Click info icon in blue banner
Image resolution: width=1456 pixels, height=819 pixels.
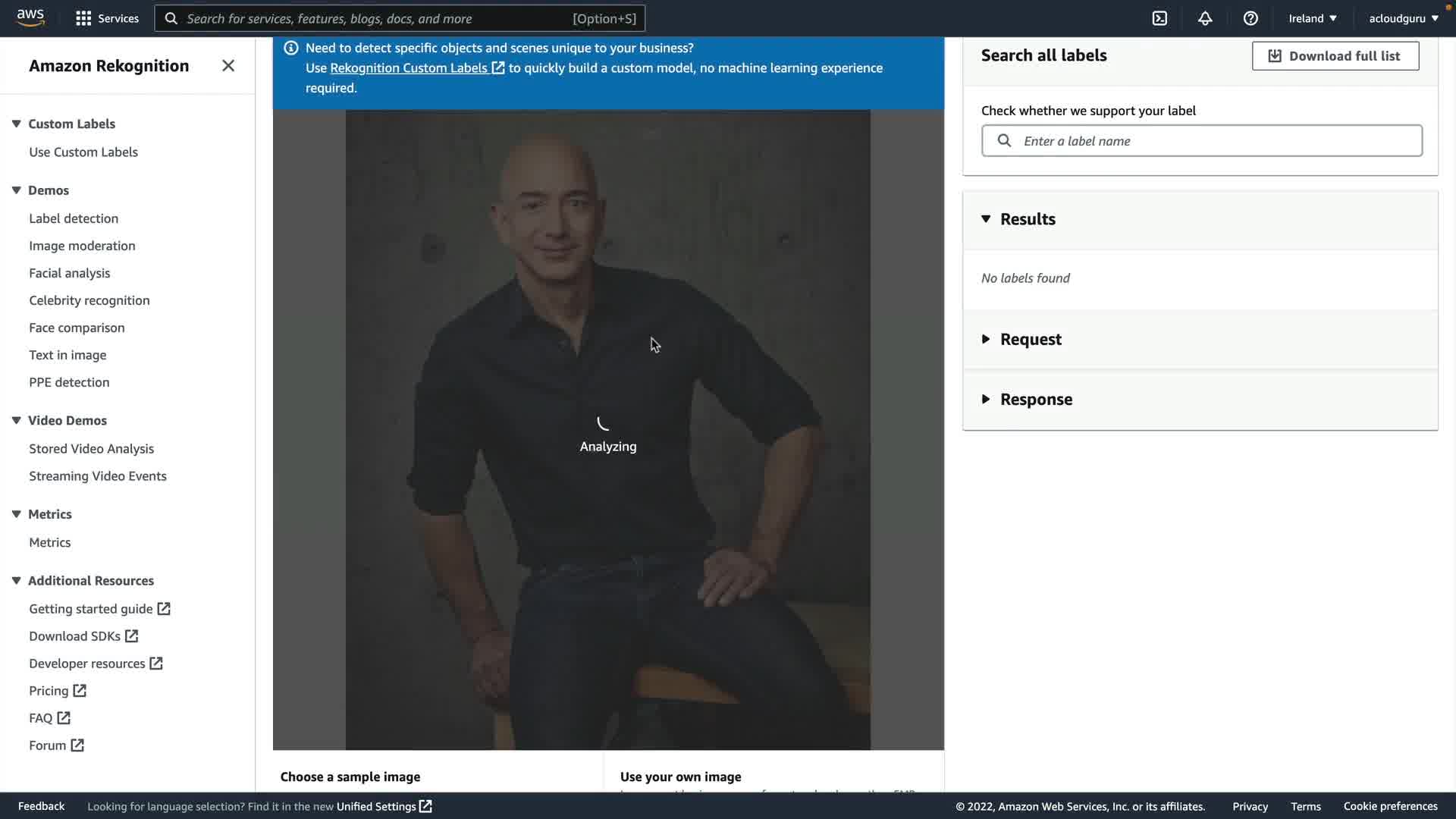291,48
